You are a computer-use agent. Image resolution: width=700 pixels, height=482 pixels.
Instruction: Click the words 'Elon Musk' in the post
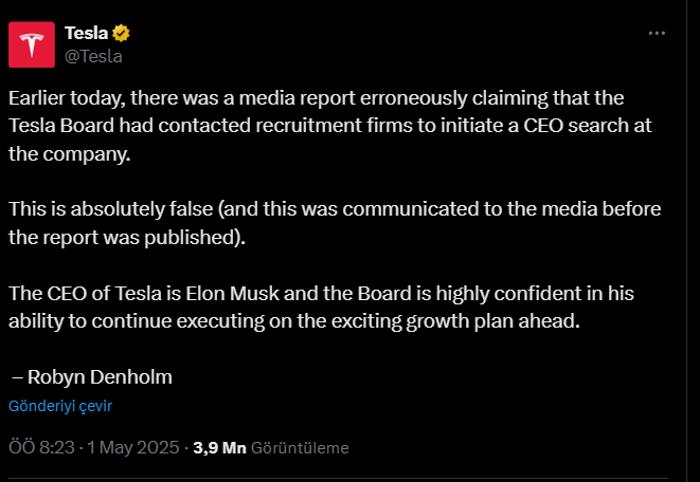(x=232, y=293)
